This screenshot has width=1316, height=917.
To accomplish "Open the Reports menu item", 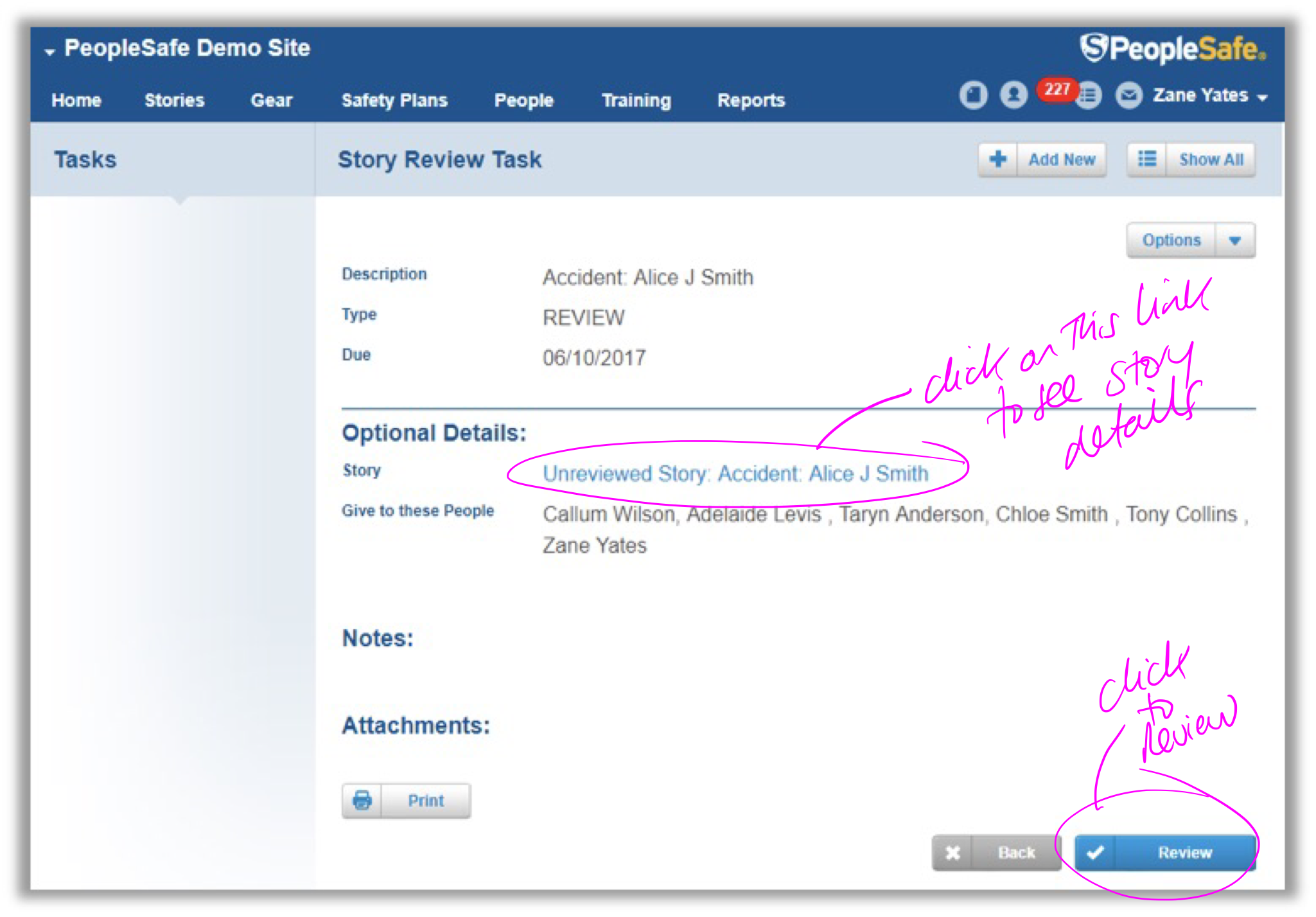I will coord(751,100).
